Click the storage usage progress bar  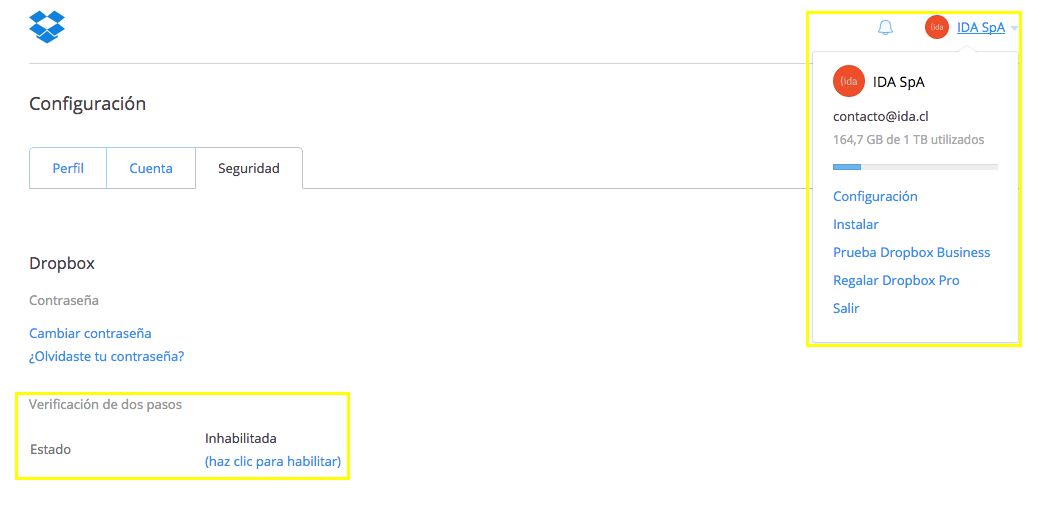[915, 166]
